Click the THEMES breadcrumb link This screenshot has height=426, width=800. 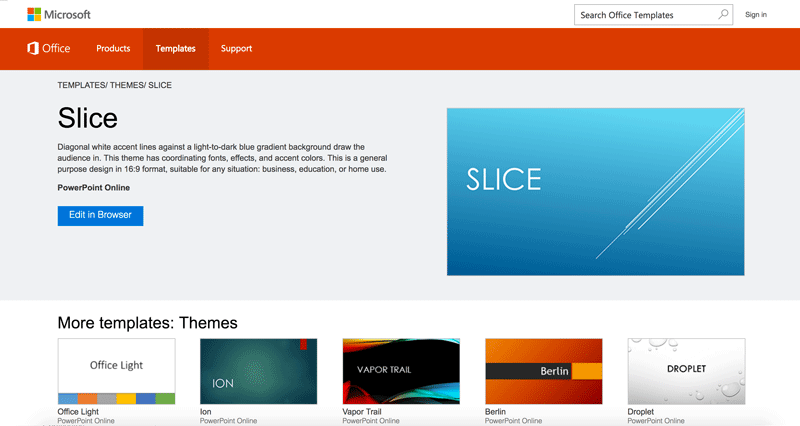[x=127, y=85]
